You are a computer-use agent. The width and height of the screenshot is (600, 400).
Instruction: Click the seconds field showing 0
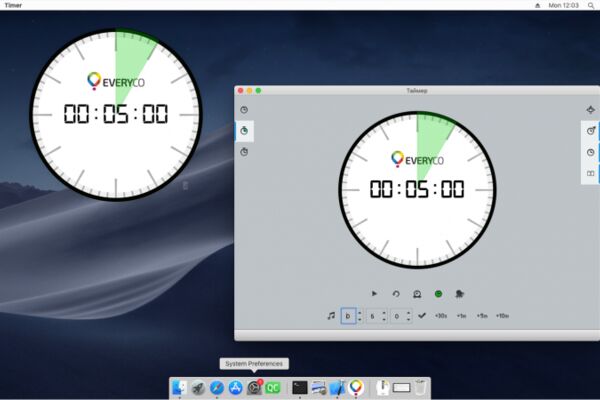[x=397, y=316]
